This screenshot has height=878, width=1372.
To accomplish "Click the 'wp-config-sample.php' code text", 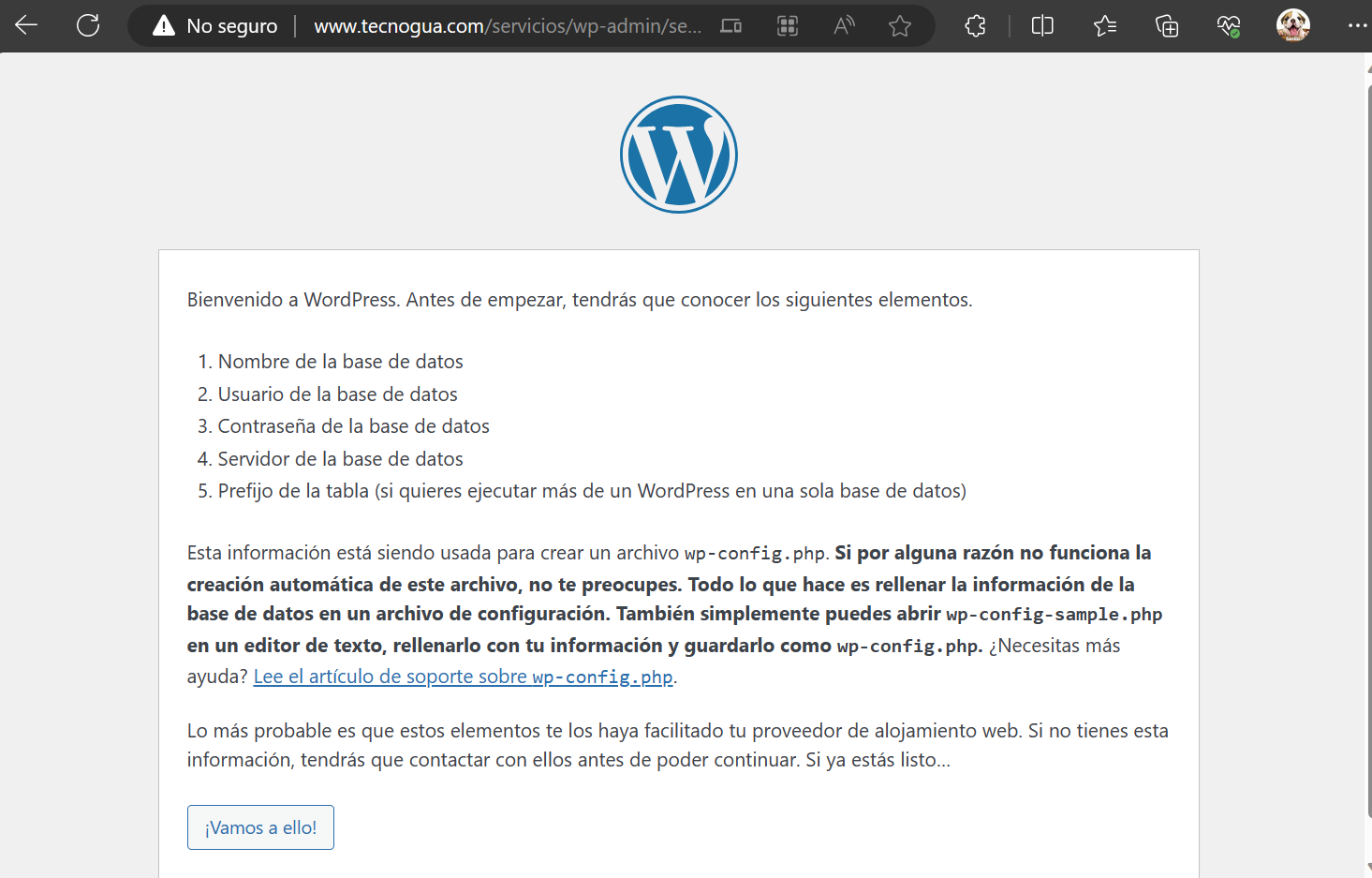I will 1055,615.
